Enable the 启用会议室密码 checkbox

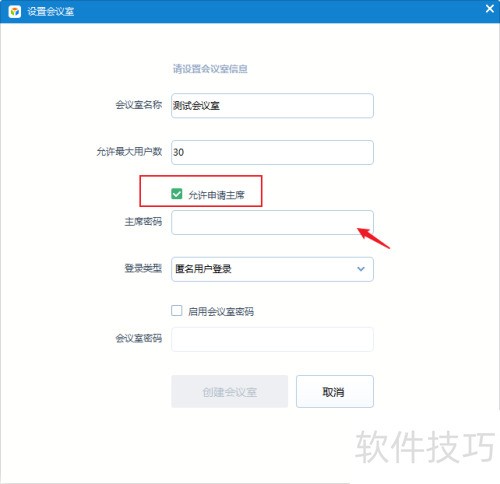[177, 311]
